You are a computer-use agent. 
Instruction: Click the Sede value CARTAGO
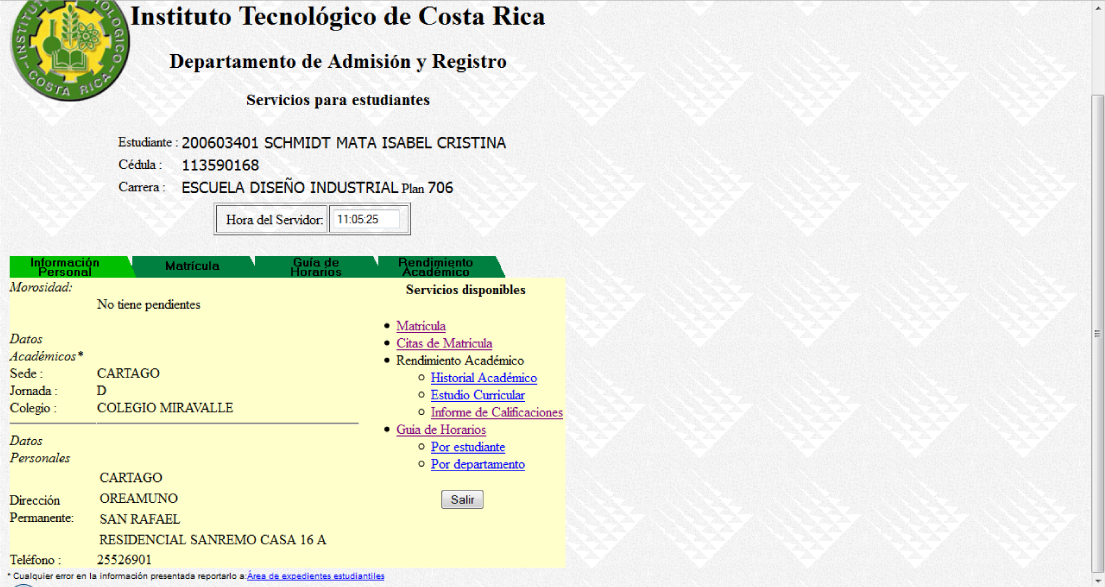pos(128,373)
